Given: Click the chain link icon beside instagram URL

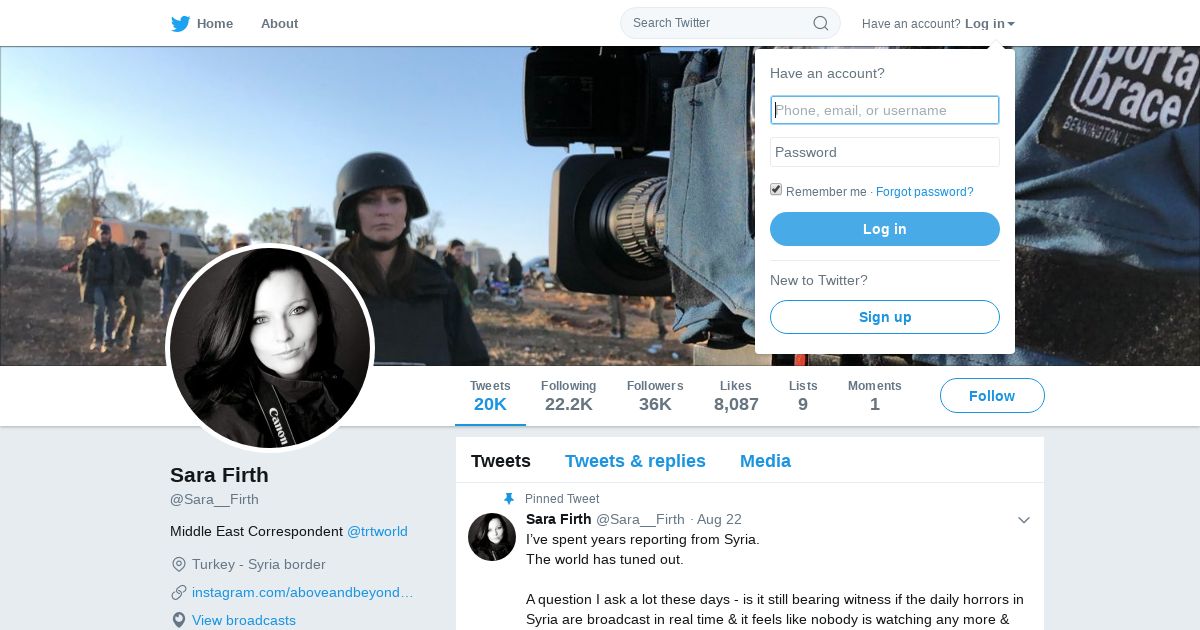Looking at the screenshot, I should pos(179,592).
